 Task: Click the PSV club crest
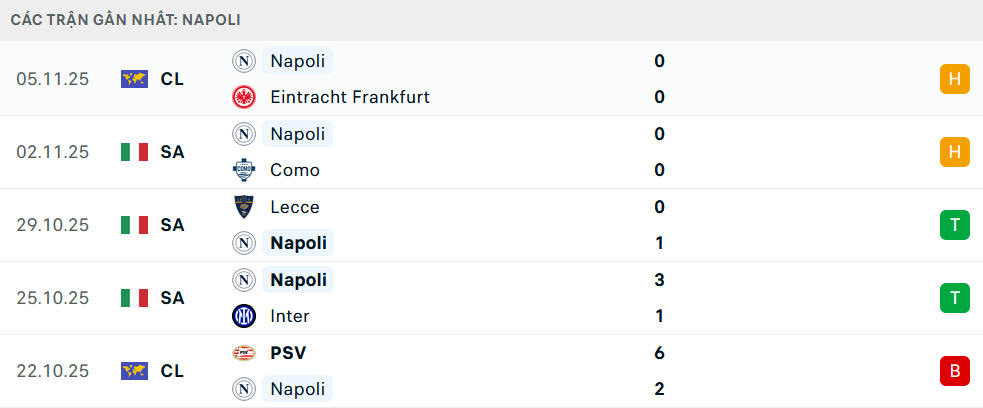[243, 352]
